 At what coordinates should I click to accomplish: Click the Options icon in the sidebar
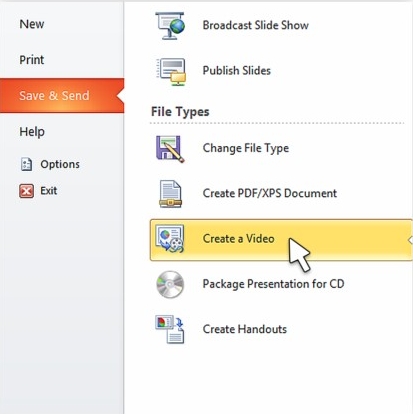click(x=26, y=164)
